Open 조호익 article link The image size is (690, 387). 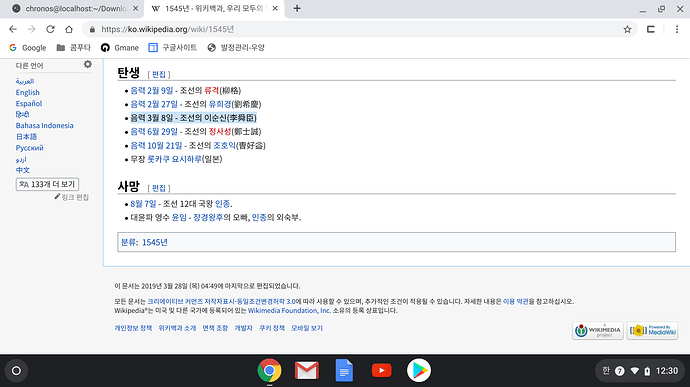point(224,145)
